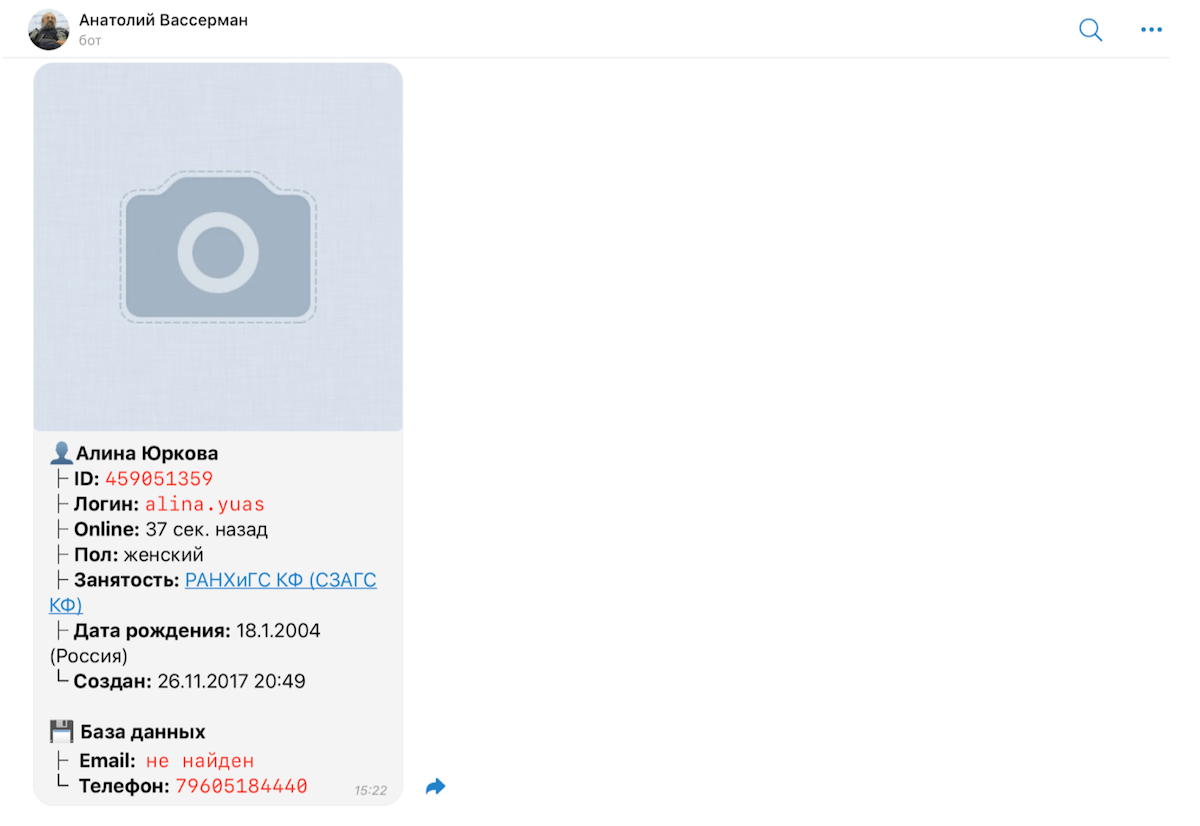
Task: Click the 15:22 message timestamp
Action: [x=370, y=790]
